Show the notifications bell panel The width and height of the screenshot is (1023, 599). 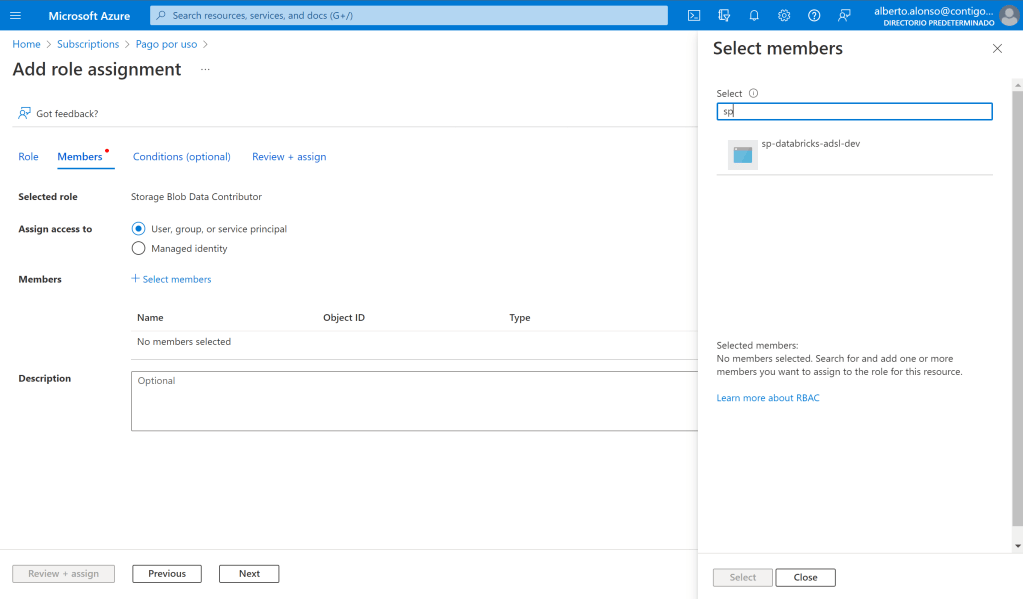pos(754,15)
